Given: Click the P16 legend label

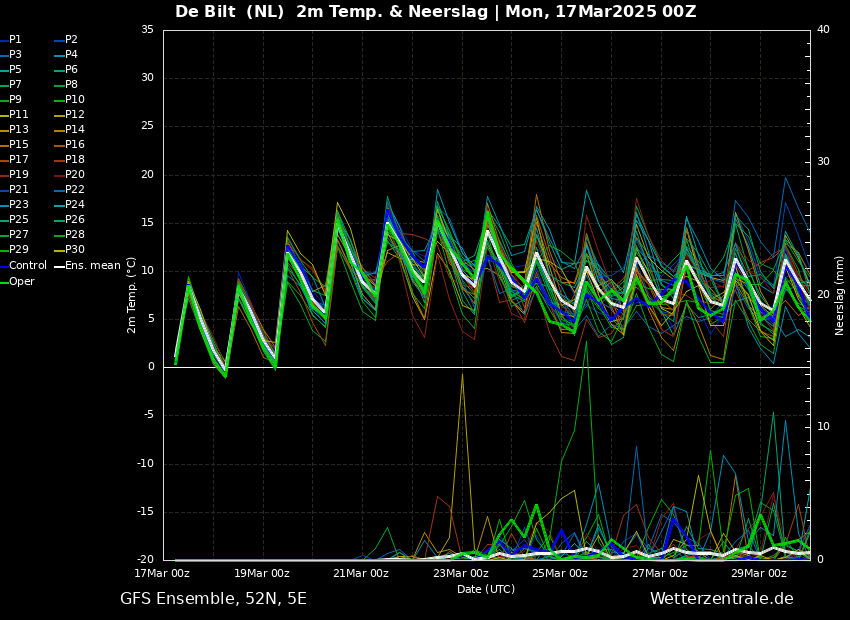Looking at the screenshot, I should (75, 145).
